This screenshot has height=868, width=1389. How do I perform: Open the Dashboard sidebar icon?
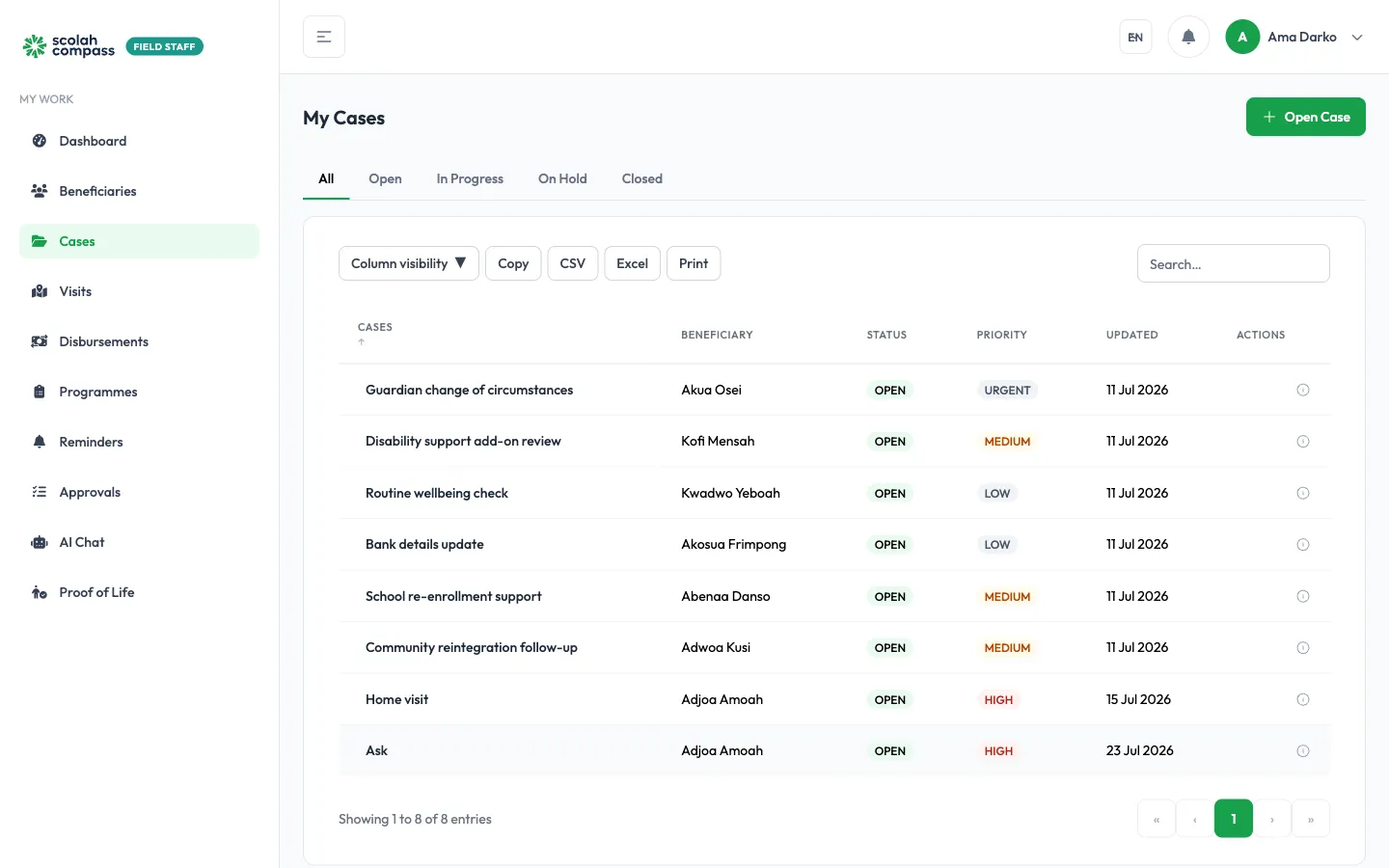pos(40,141)
